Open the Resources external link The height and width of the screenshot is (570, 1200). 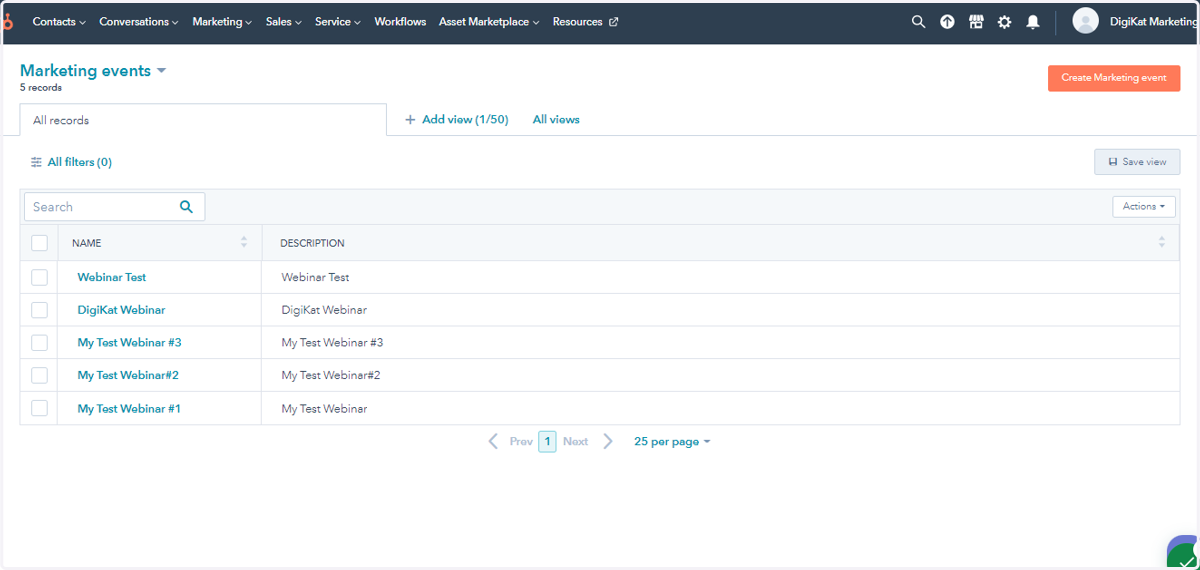[585, 21]
